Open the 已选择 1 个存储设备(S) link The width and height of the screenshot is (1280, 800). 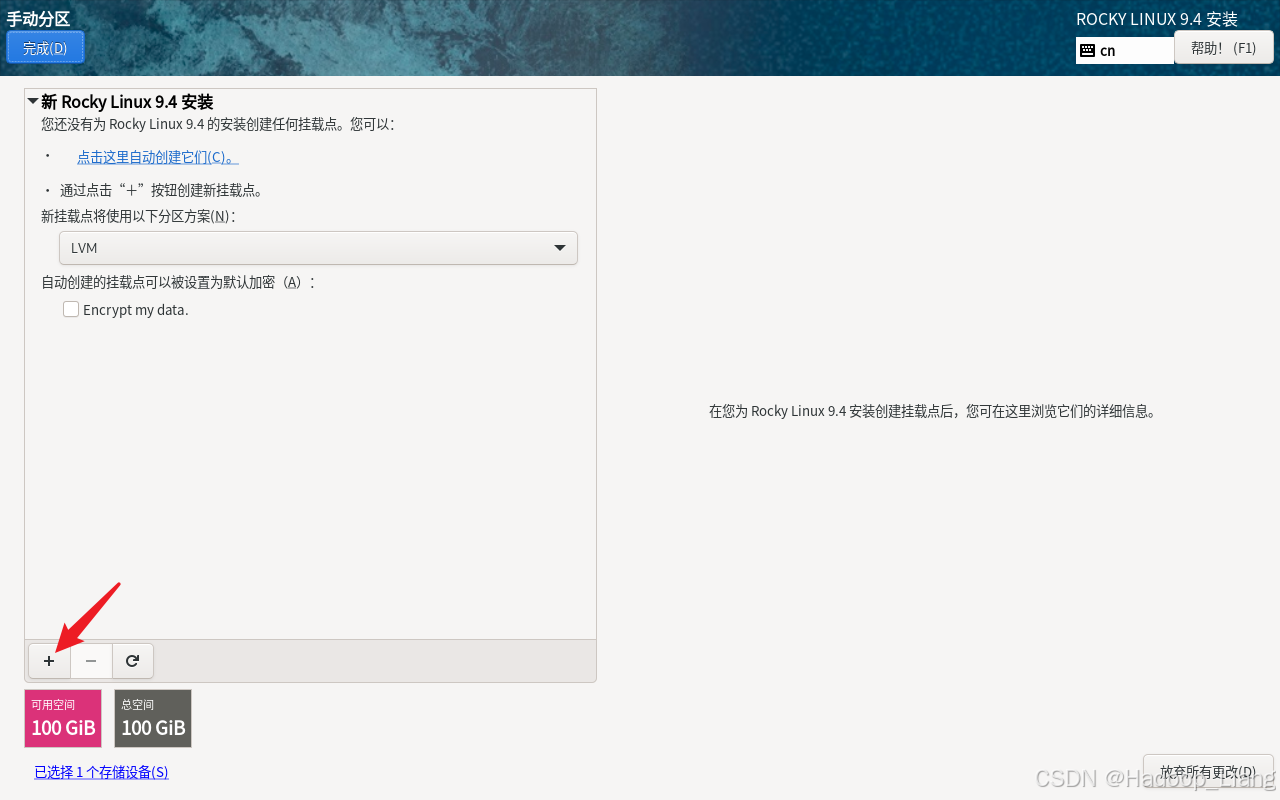[101, 772]
